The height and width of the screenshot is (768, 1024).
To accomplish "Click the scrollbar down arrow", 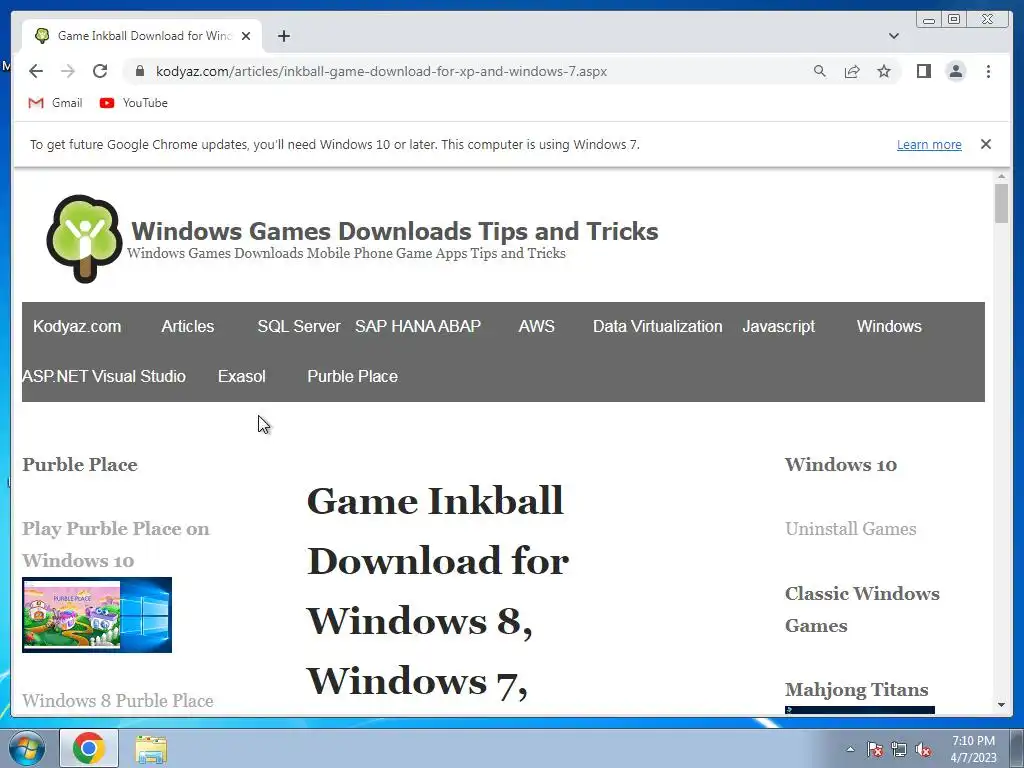I will [1001, 705].
